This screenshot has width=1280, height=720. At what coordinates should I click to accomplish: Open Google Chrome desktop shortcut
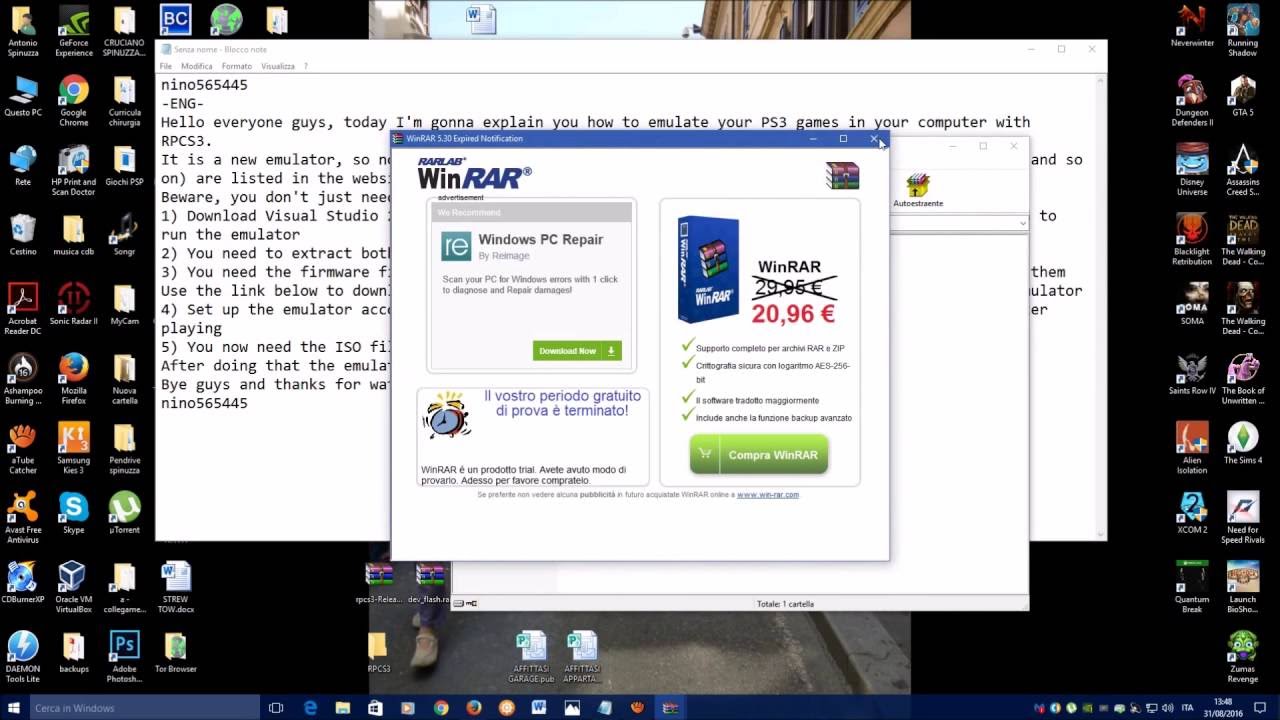click(73, 101)
